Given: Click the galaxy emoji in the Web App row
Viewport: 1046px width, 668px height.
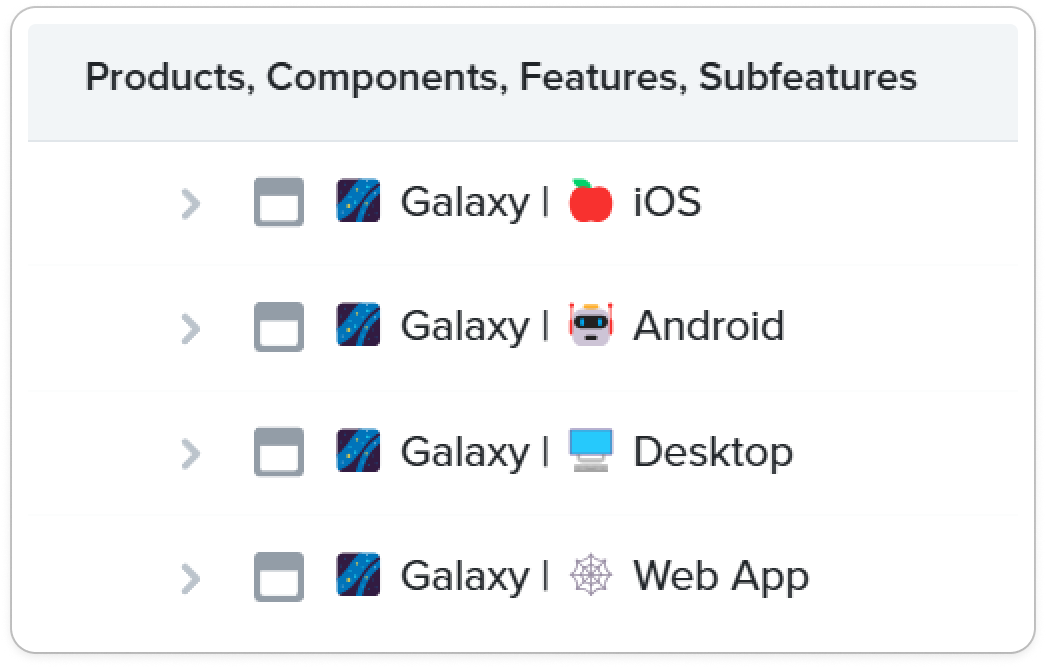Looking at the screenshot, I should tap(358, 574).
